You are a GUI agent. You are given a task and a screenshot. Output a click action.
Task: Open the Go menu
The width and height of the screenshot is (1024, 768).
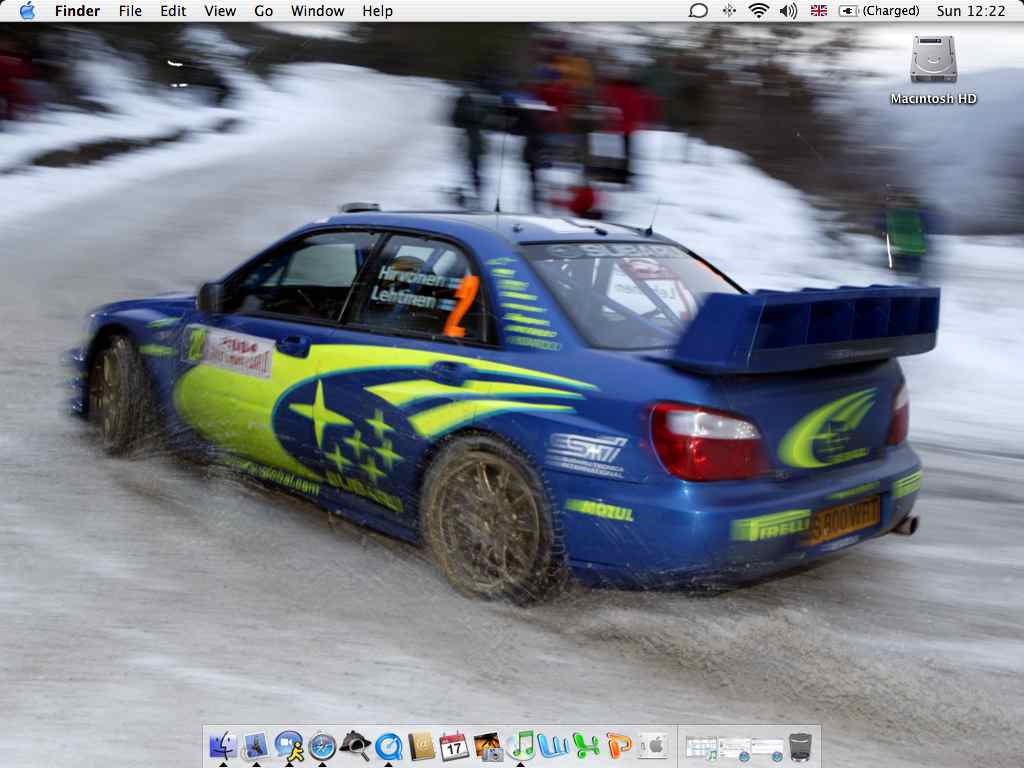pos(263,11)
